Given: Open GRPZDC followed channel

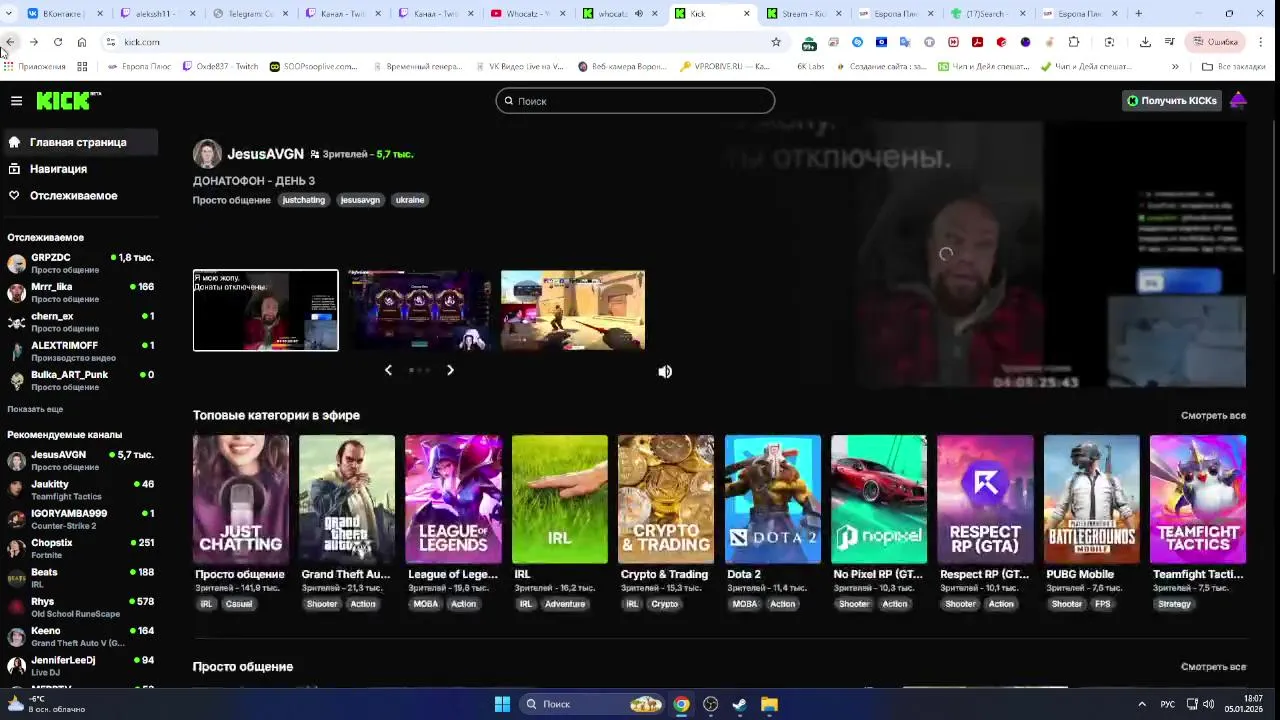Looking at the screenshot, I should coord(80,263).
